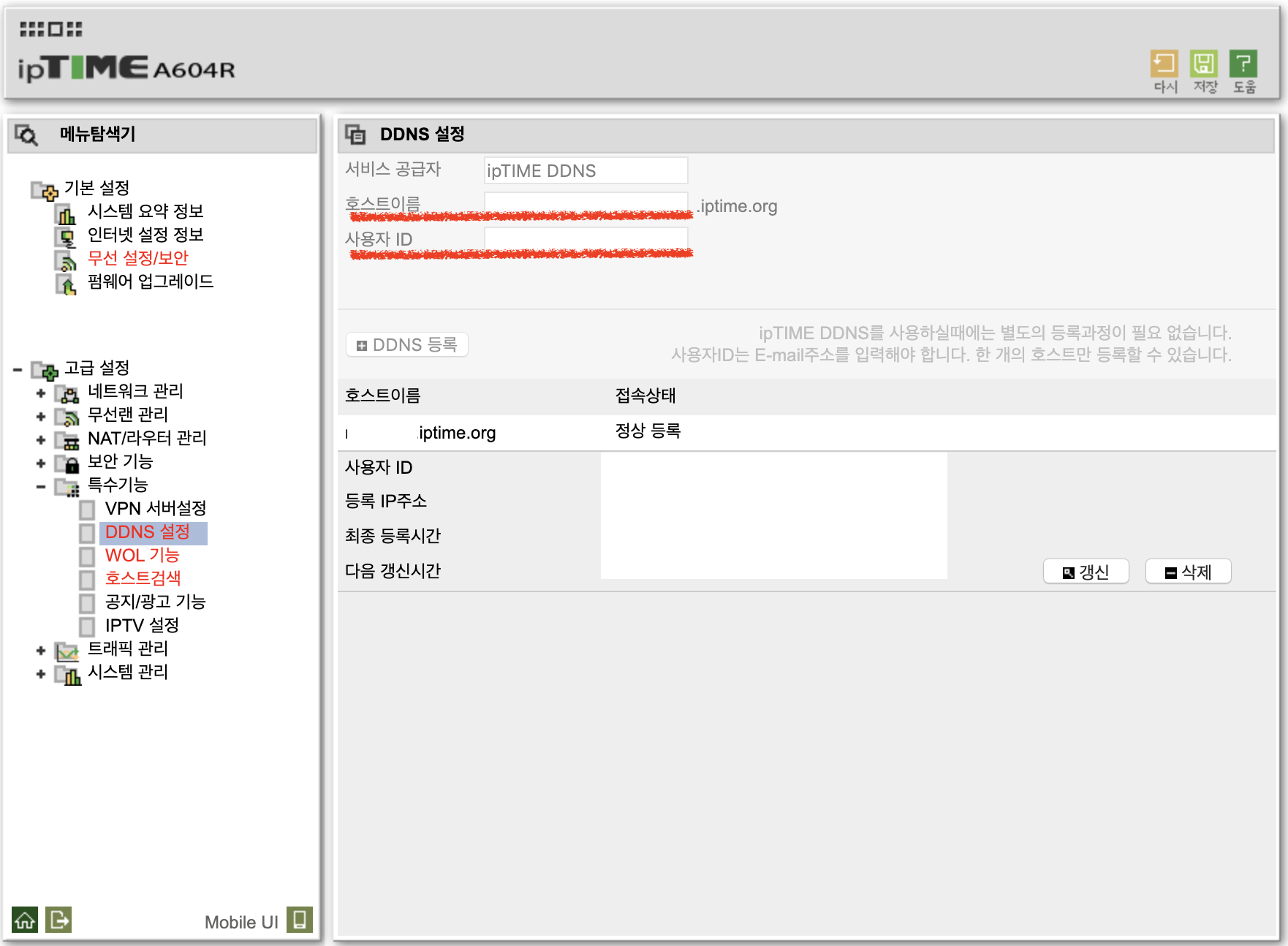Click the registered iptime.org host row
Screen dimensions: 1288x946
point(807,433)
